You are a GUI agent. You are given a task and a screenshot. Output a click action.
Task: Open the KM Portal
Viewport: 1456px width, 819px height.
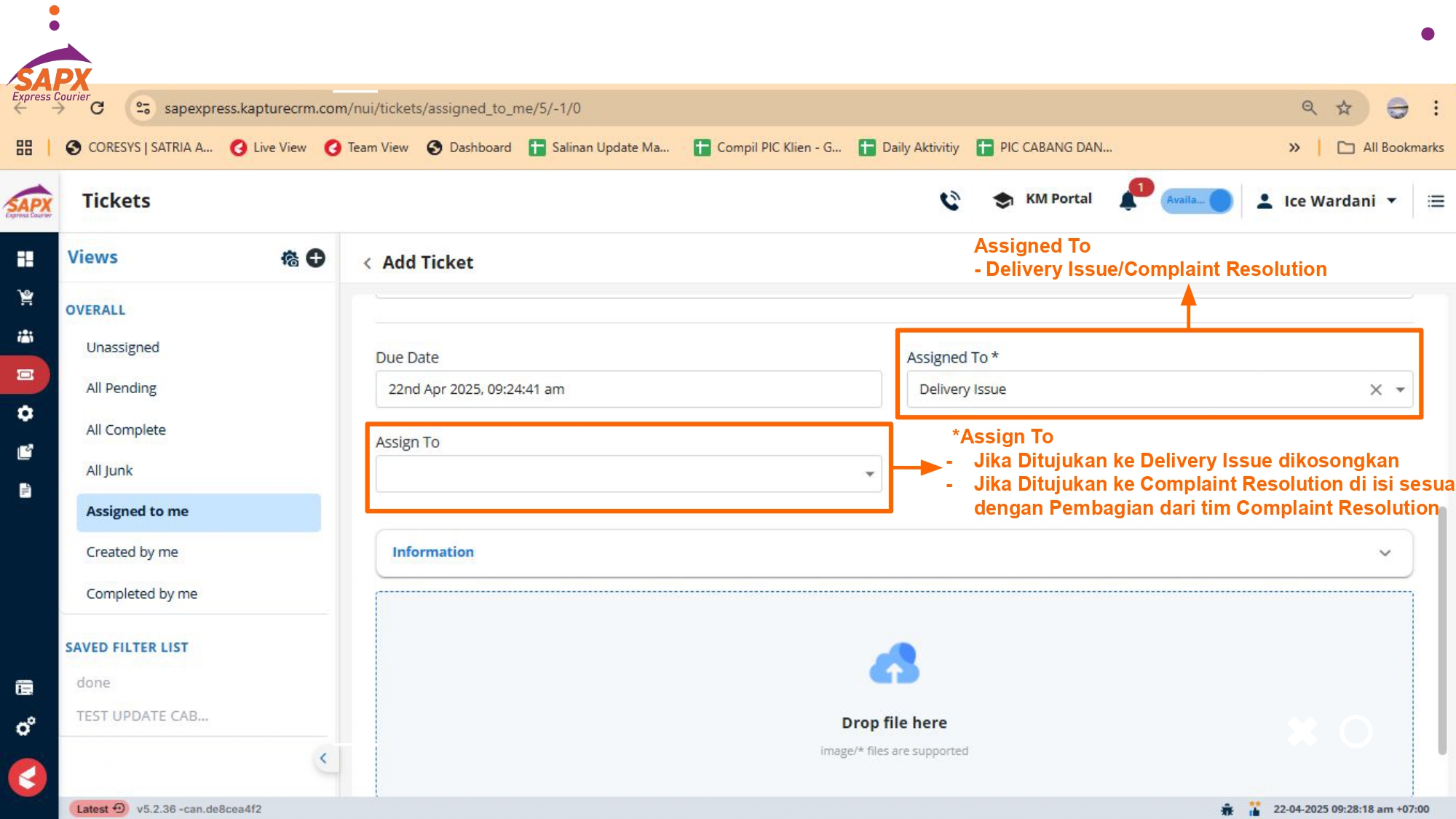pos(1042,199)
